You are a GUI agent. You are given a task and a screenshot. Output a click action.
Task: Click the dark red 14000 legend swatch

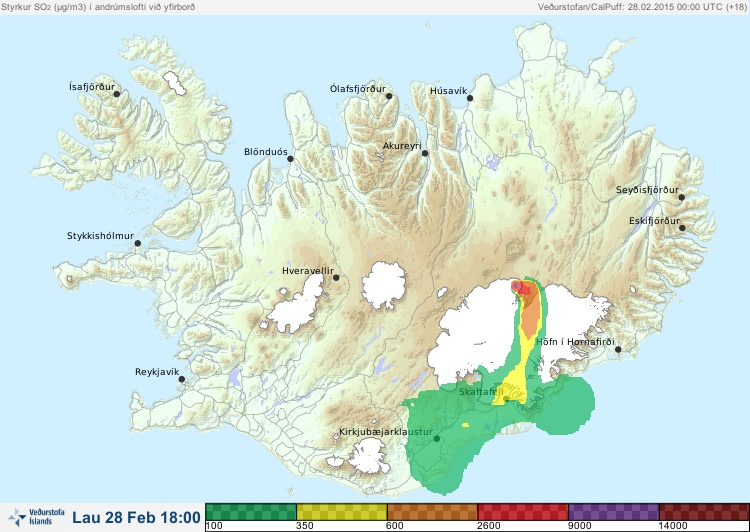[x=704, y=512]
